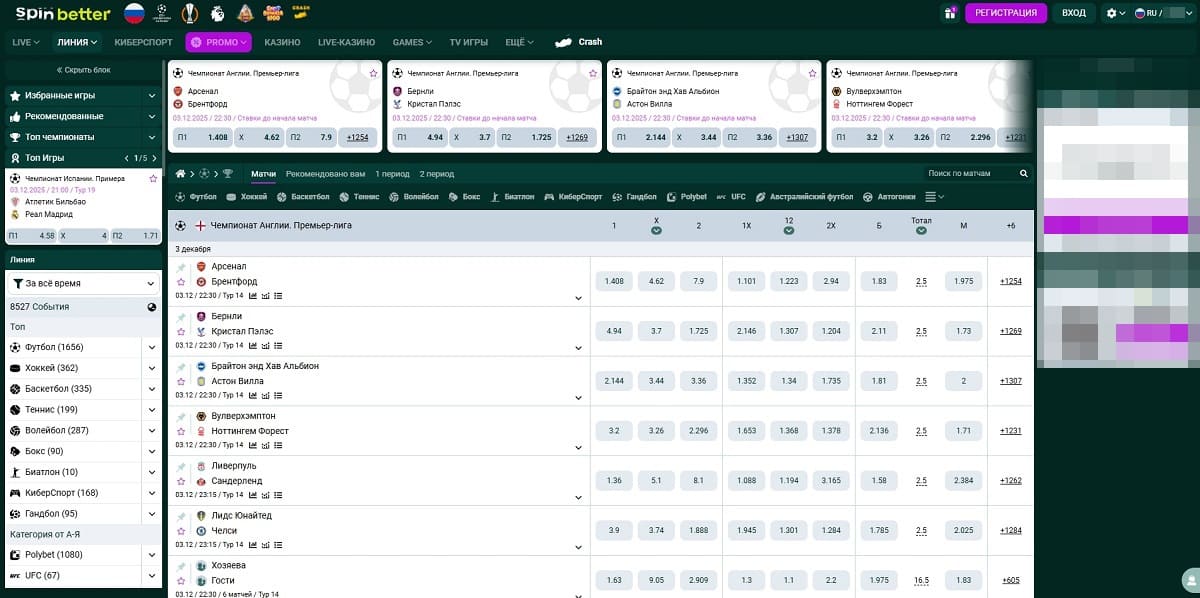Favorite the Ливерпуль–Сандерленд match in list

click(181, 481)
